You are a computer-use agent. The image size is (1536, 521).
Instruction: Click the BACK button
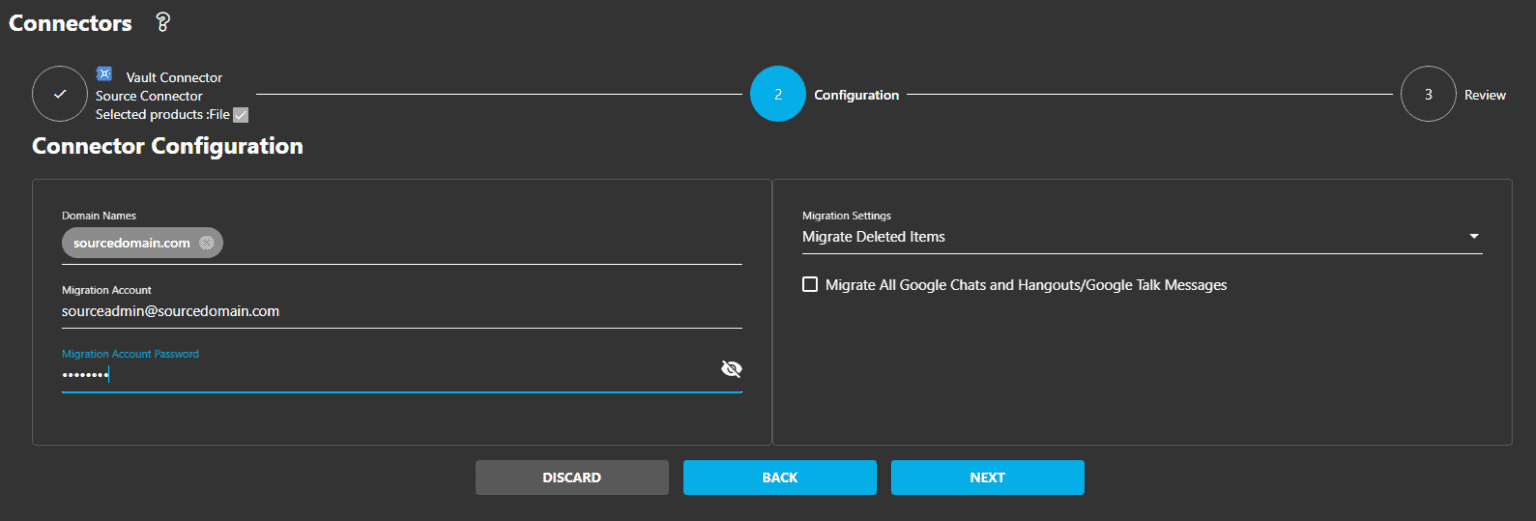[x=780, y=478]
